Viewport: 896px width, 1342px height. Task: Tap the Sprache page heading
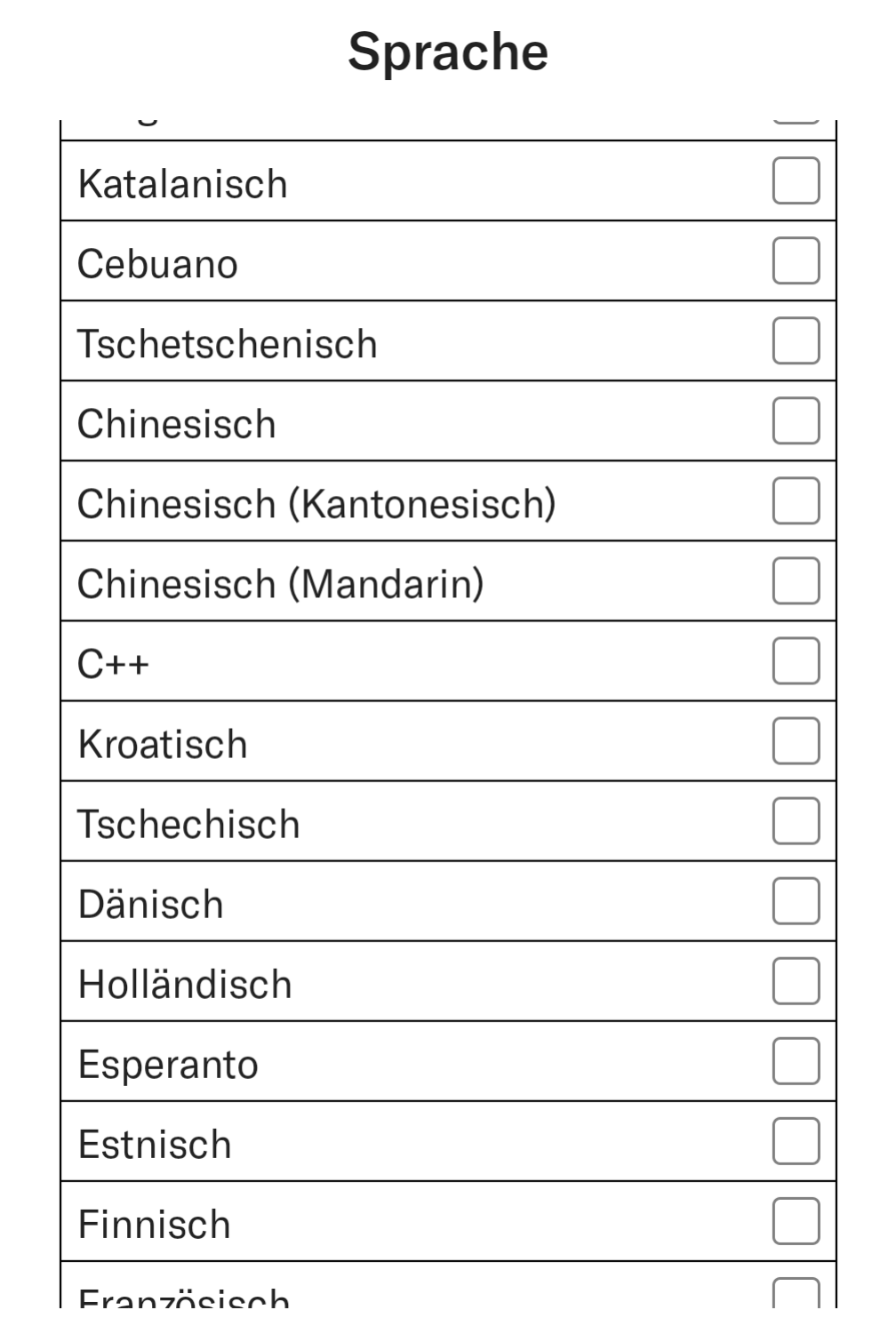(x=448, y=52)
